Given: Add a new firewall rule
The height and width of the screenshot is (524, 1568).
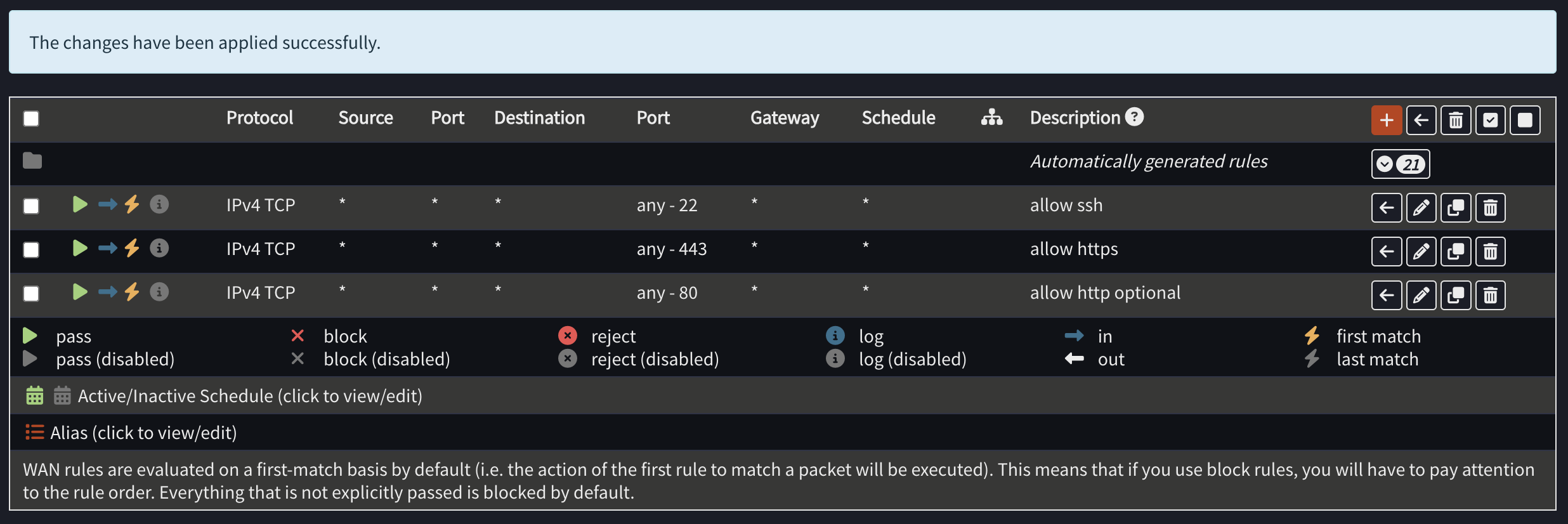Looking at the screenshot, I should (x=1387, y=119).
